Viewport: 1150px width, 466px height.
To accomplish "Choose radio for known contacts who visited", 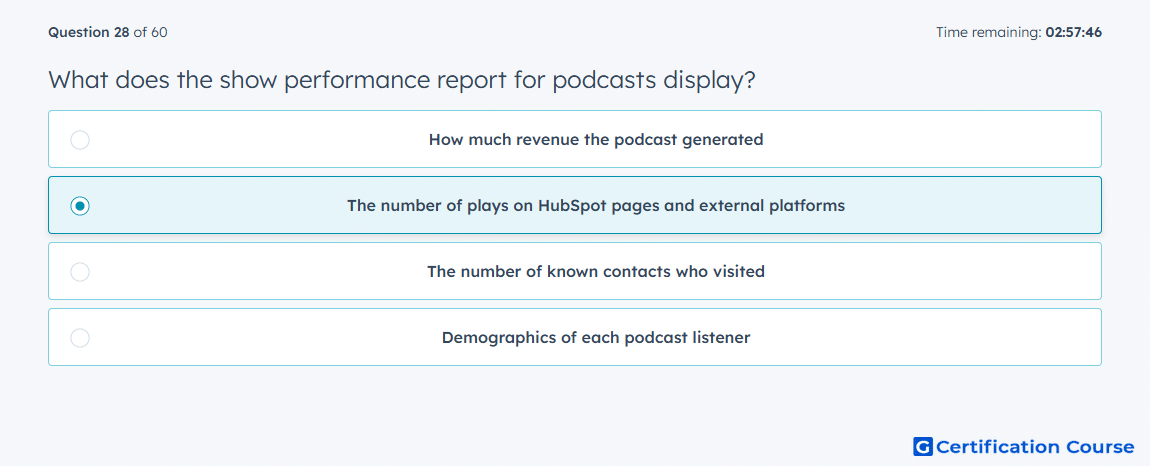I will pyautogui.click(x=80, y=272).
